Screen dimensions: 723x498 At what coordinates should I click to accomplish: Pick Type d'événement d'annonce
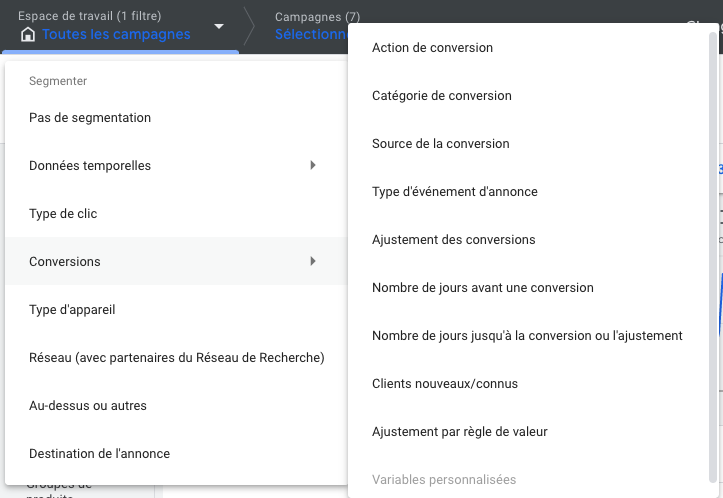(x=454, y=192)
